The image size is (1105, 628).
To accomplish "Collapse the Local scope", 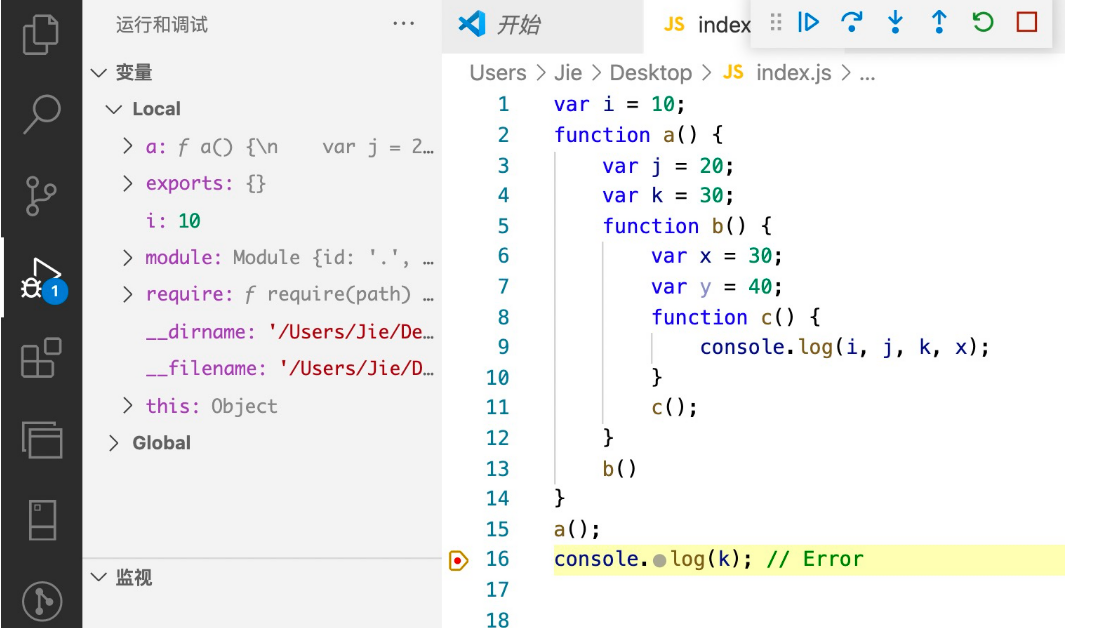I will [113, 109].
